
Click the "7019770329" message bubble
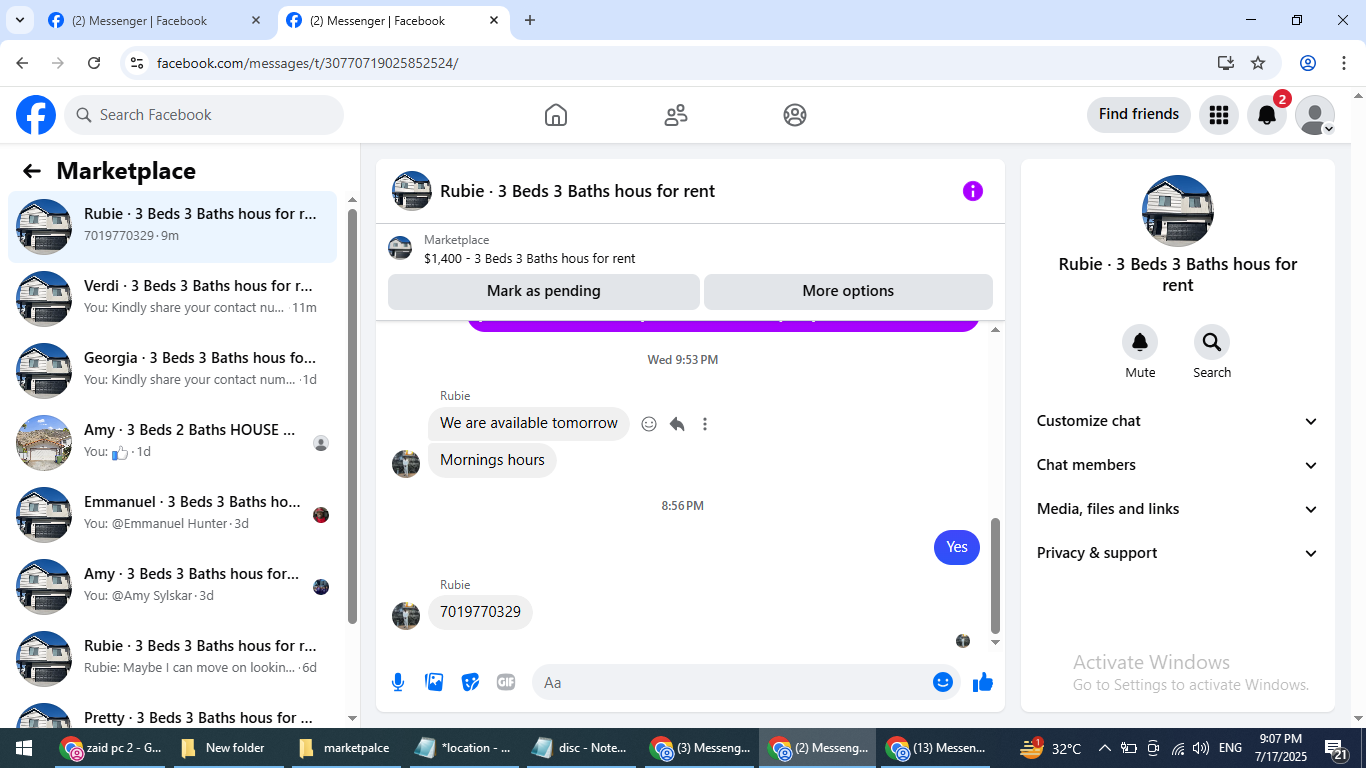coord(480,612)
